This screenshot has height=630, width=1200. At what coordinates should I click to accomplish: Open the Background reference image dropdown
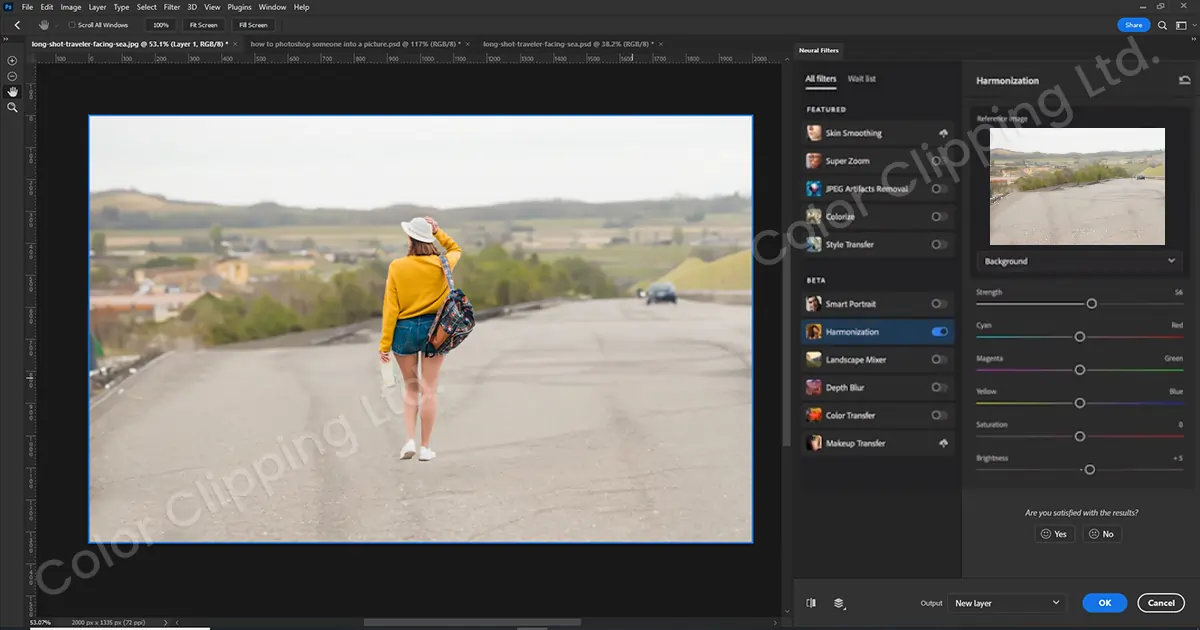pyautogui.click(x=1080, y=261)
